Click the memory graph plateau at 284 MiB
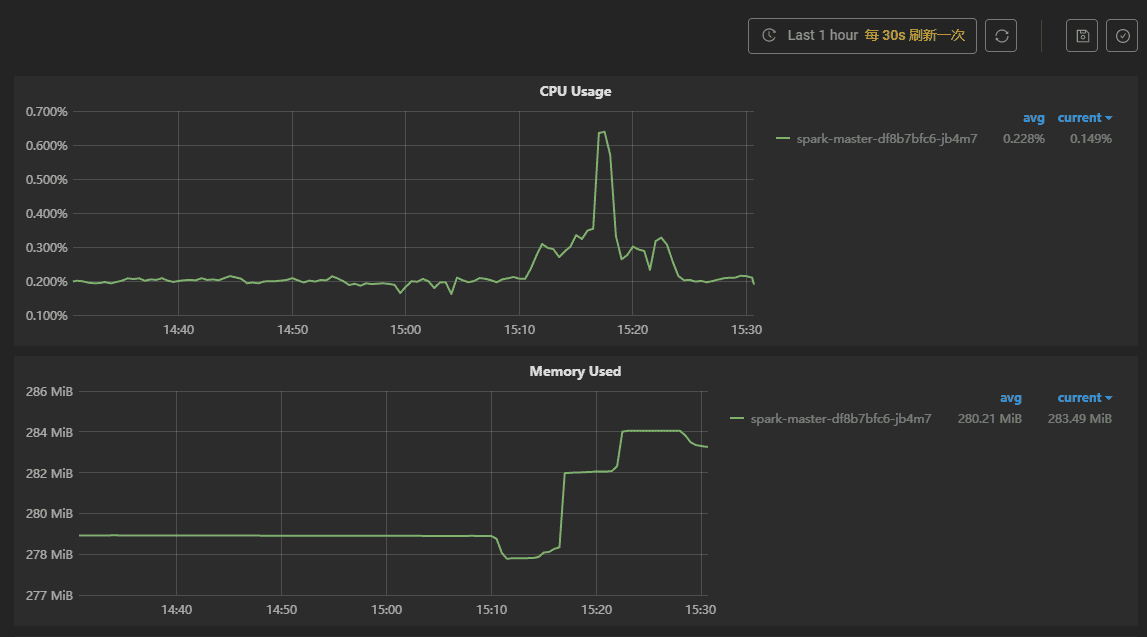The image size is (1147, 637). tap(652, 431)
